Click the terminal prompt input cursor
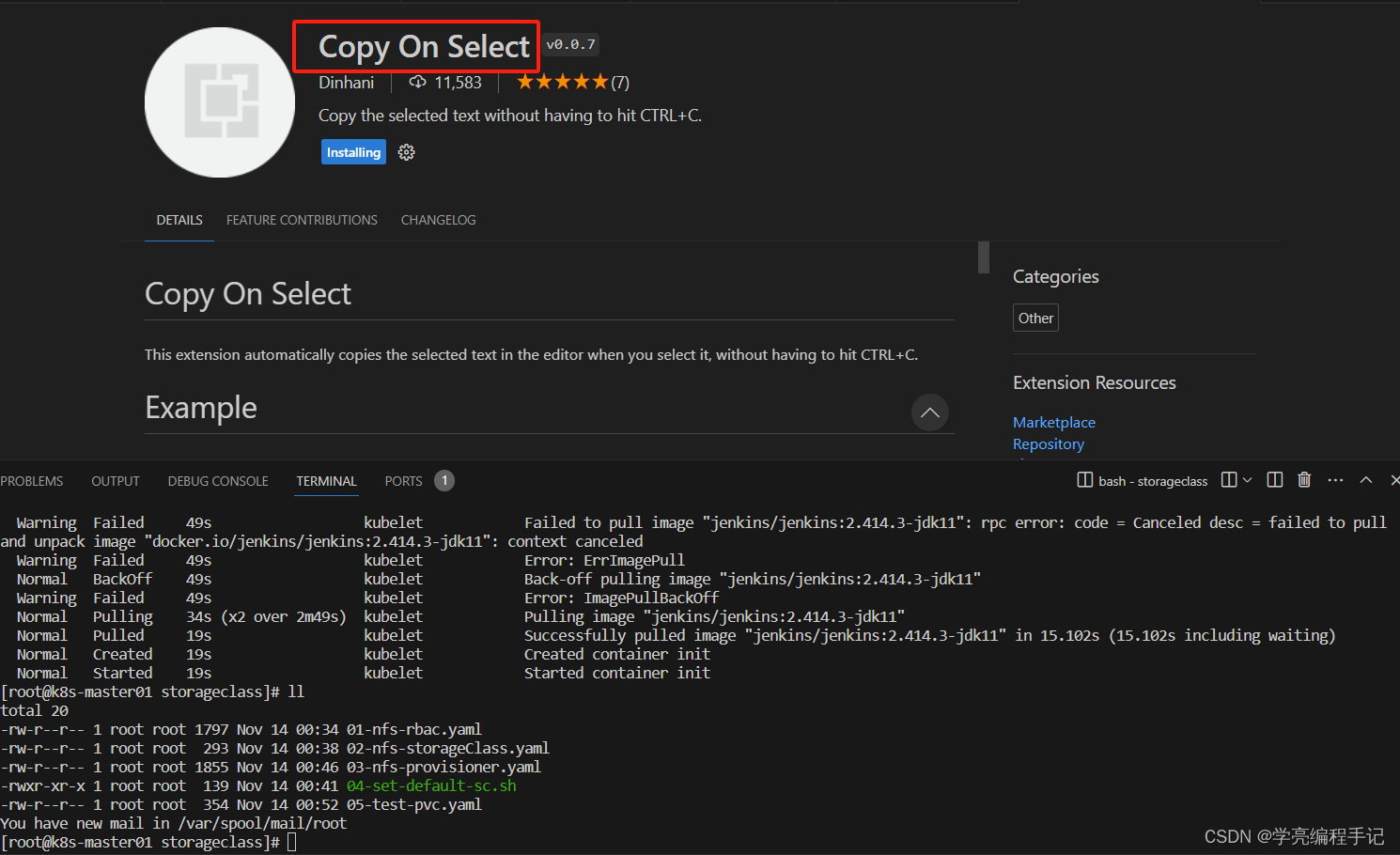The height and width of the screenshot is (855, 1400). (x=292, y=842)
